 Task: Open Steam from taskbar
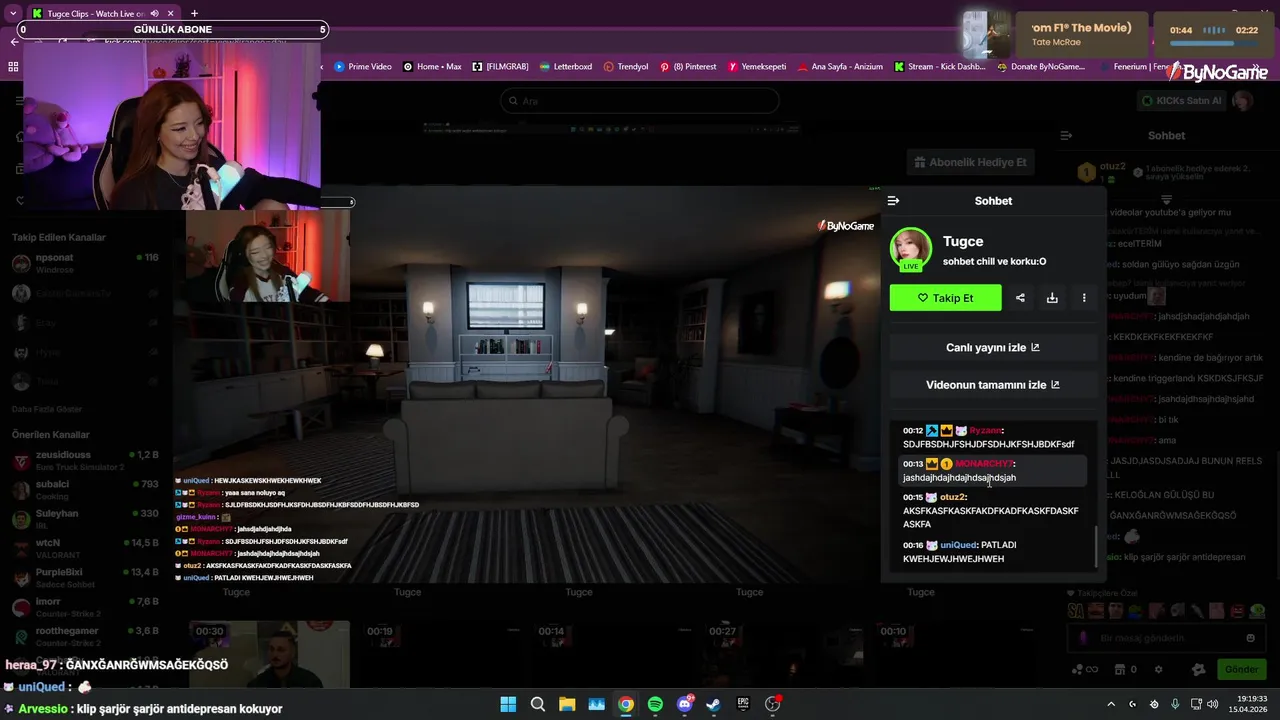pyautogui.click(x=713, y=704)
